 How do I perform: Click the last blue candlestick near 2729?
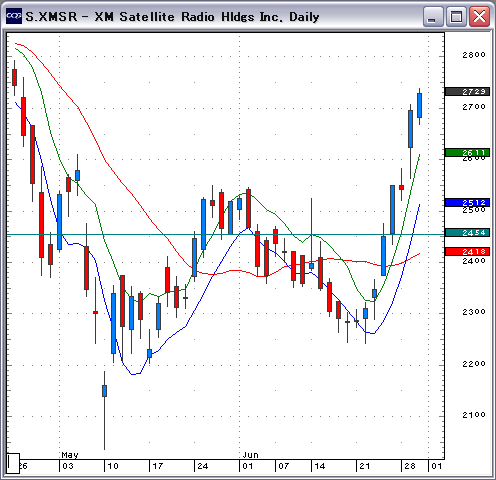[x=419, y=105]
